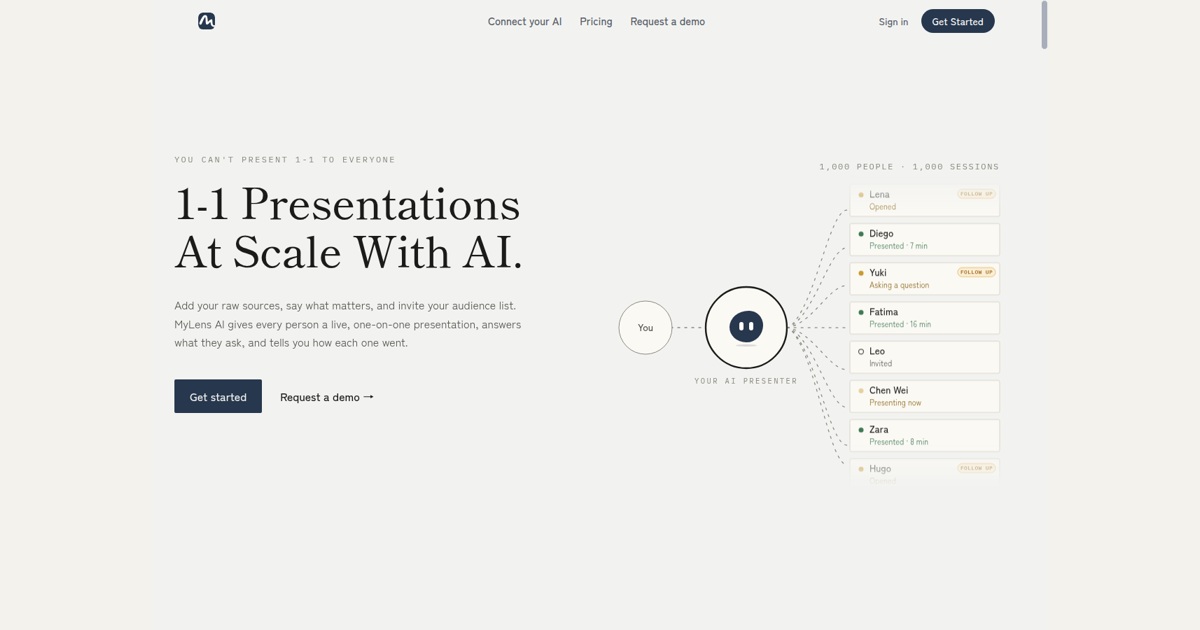Click the name "Chen Wei"
The width and height of the screenshot is (1200, 630).
(x=889, y=390)
